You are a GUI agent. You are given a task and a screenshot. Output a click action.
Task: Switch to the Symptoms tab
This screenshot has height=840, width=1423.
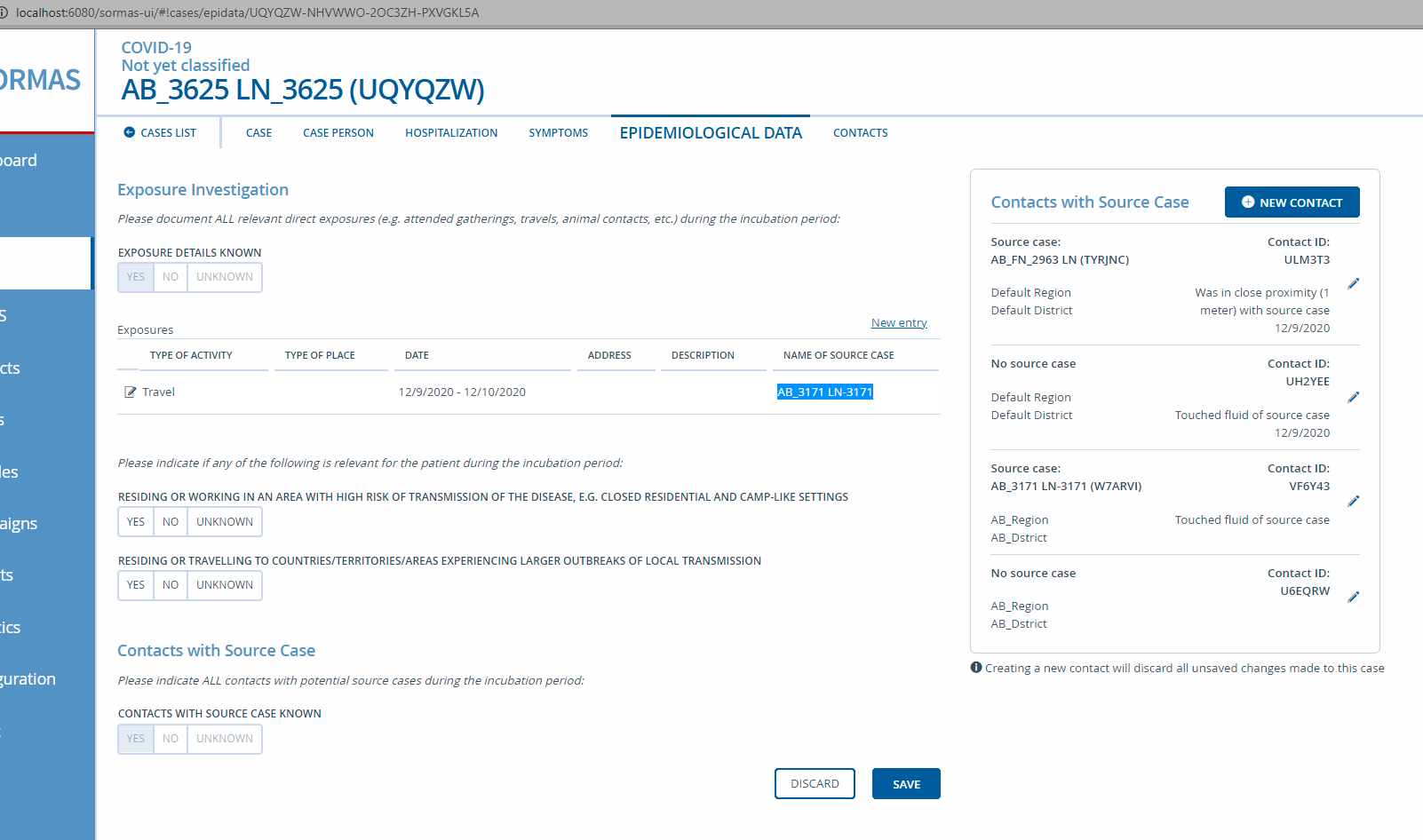(559, 133)
